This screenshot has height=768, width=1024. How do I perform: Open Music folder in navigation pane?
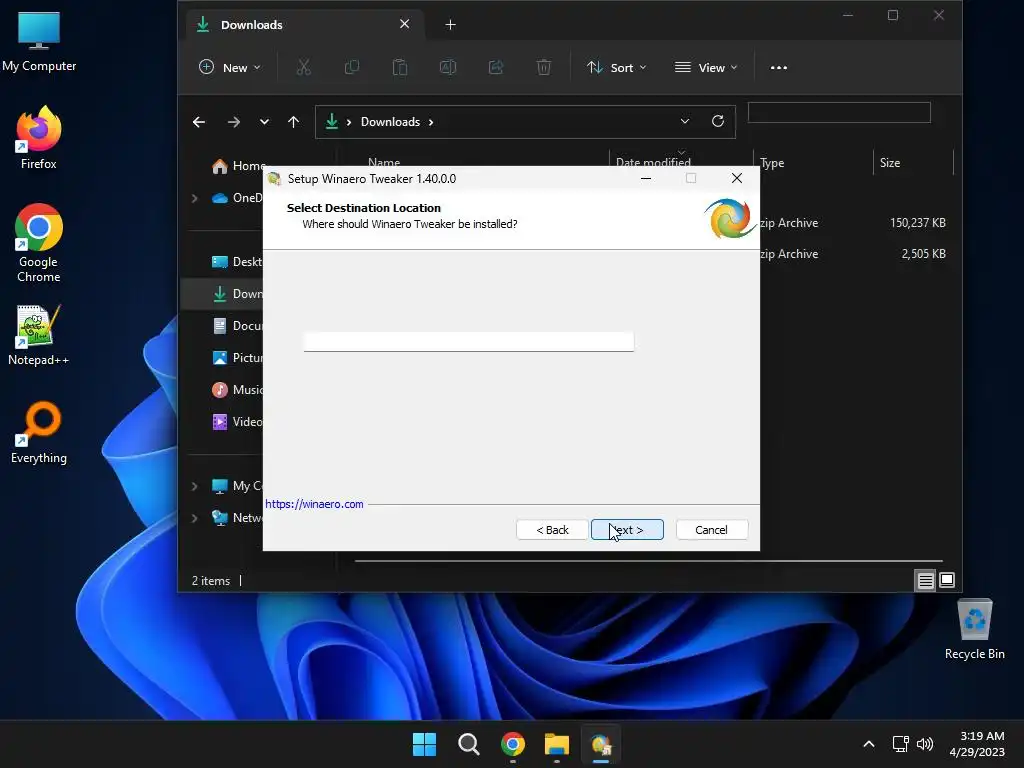[x=238, y=390]
